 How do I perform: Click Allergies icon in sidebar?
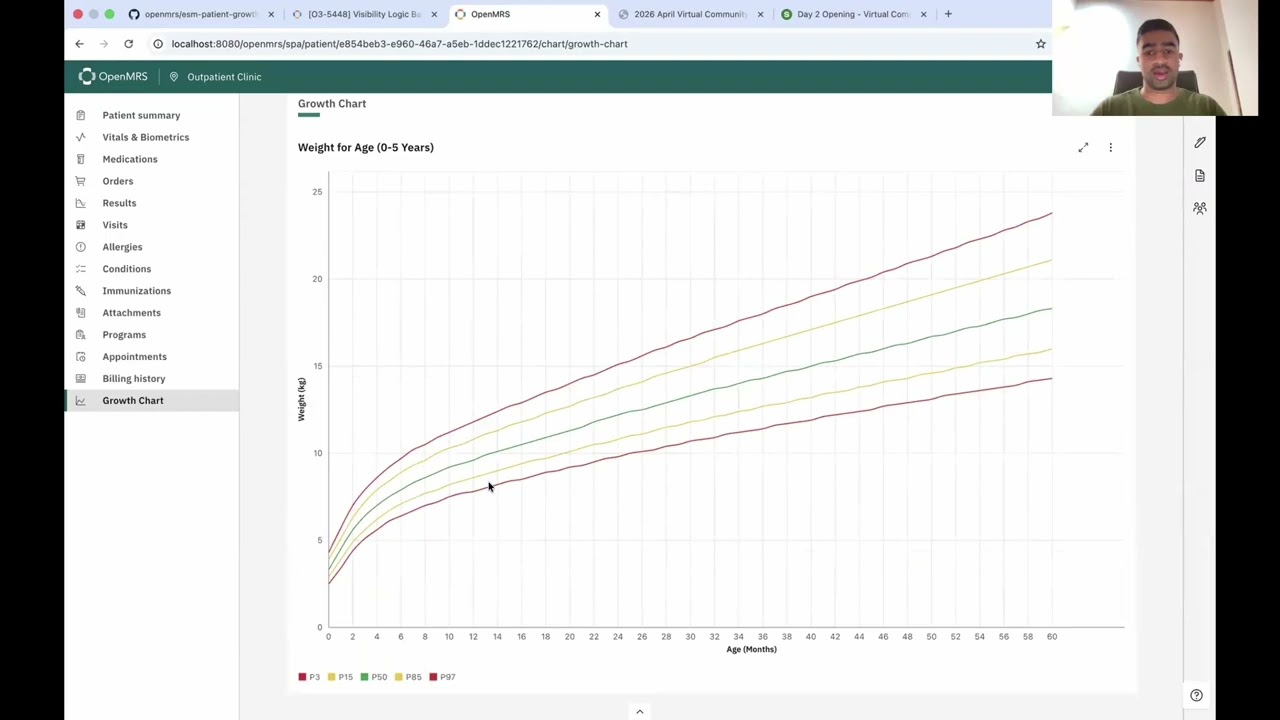tap(81, 247)
